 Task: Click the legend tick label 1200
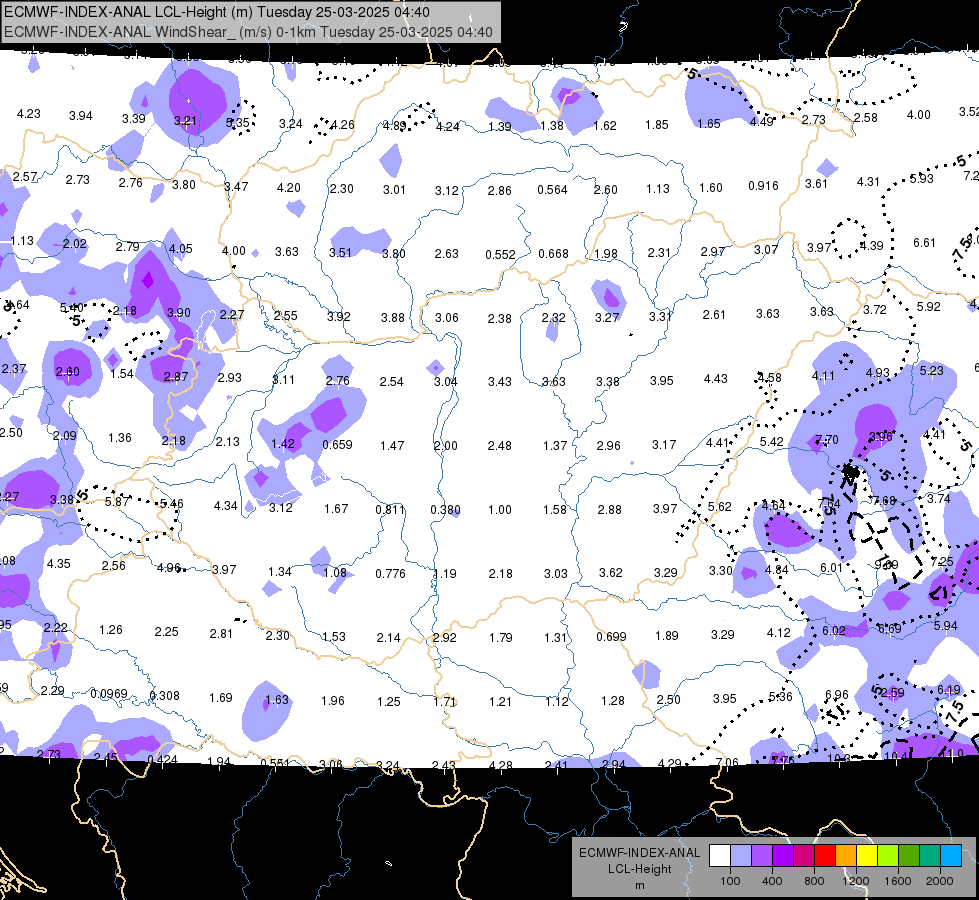[855, 881]
